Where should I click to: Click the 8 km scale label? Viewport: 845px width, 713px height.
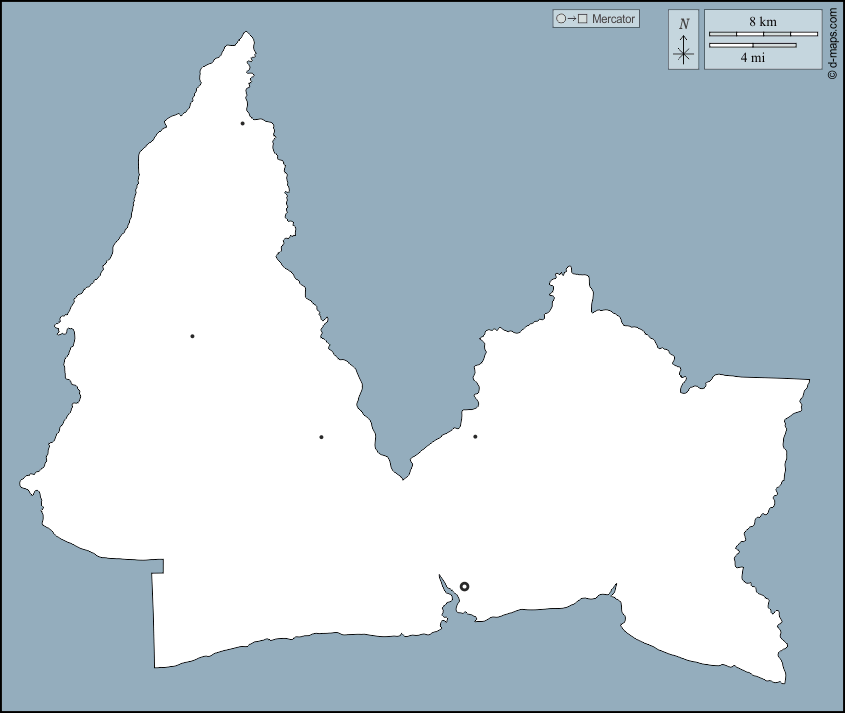point(762,21)
